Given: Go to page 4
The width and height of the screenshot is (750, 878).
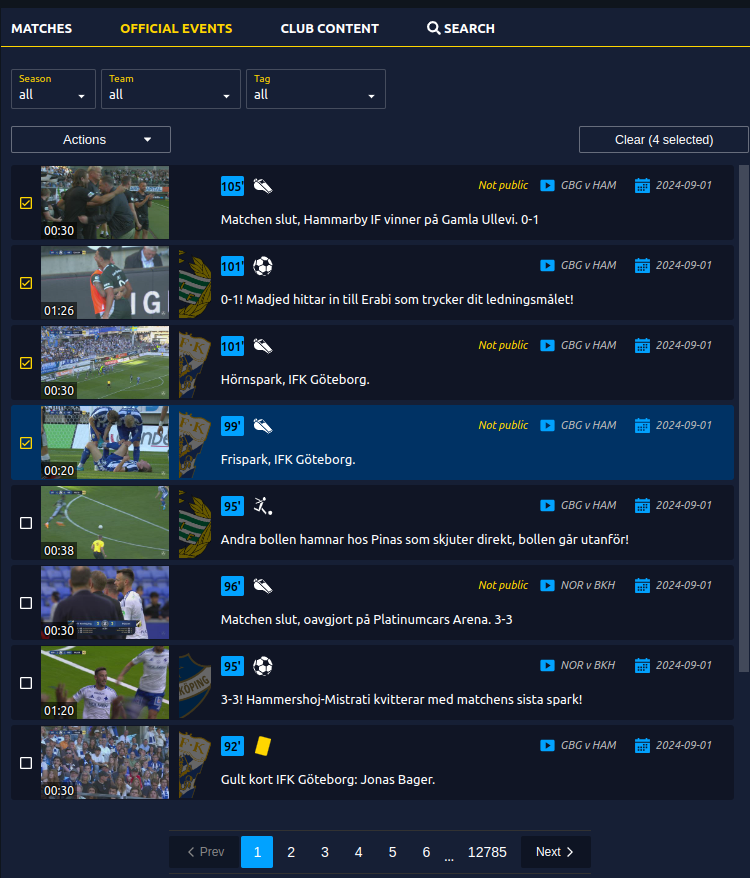Looking at the screenshot, I should tap(358, 852).
